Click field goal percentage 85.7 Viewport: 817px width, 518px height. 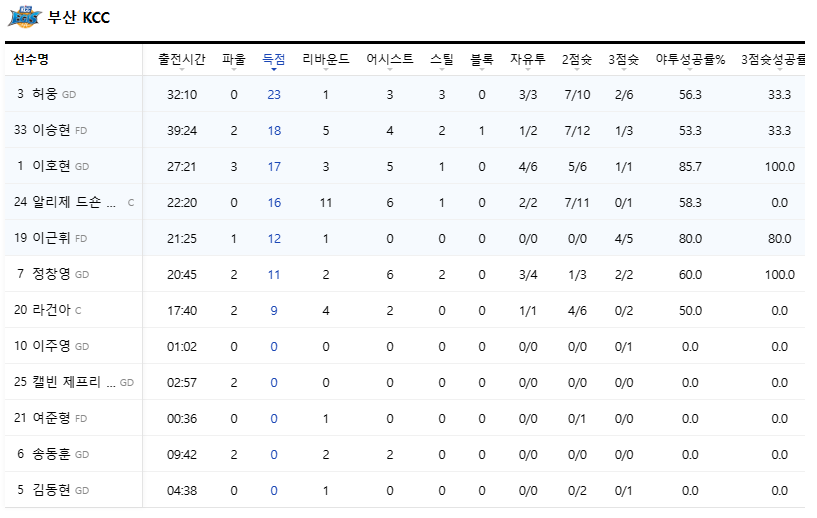(690, 167)
